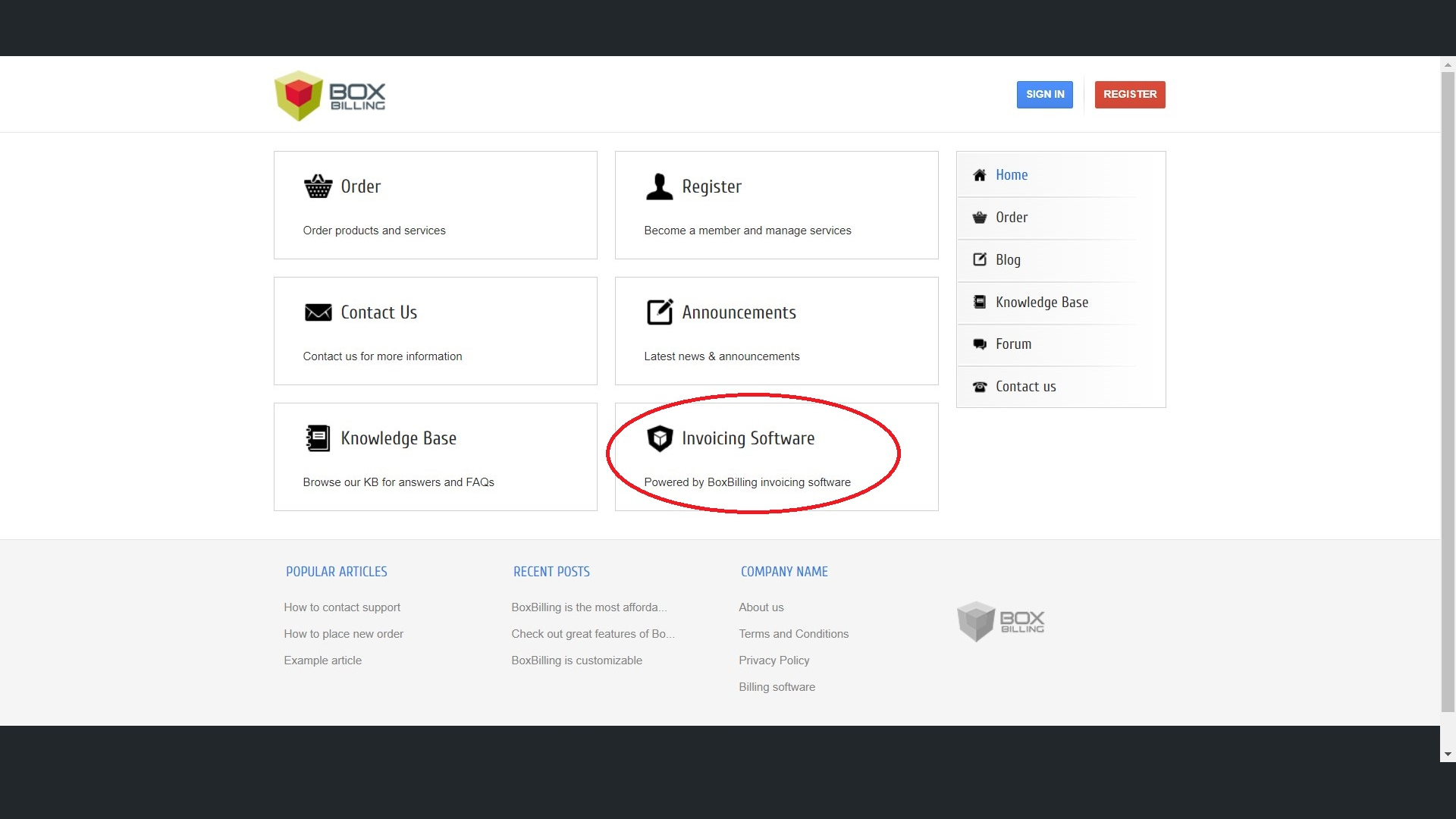Click 'Become a member and manage services' text
The image size is (1456, 819).
click(x=747, y=231)
